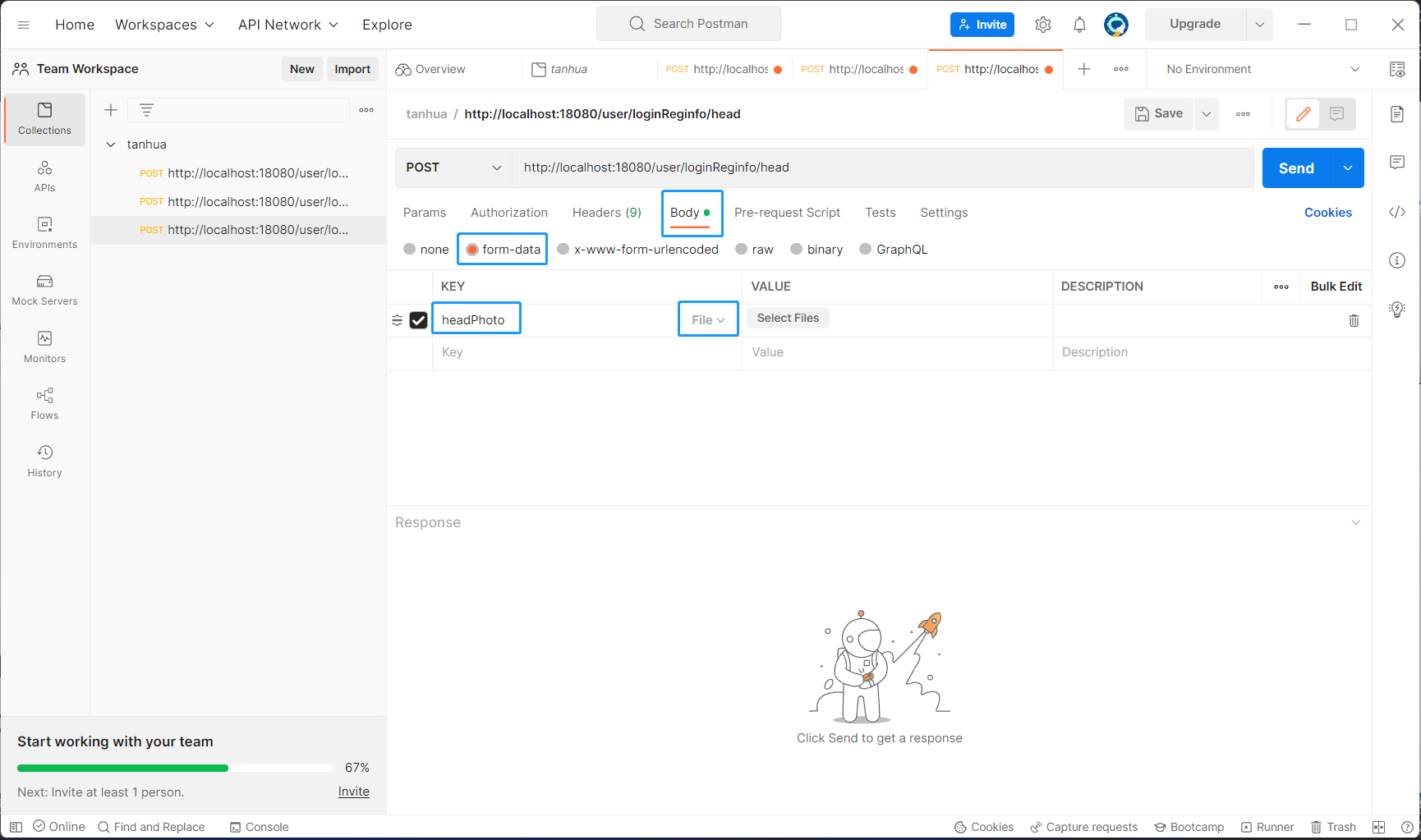Click the blue Invite button
Image resolution: width=1421 pixels, height=840 pixels.
(x=982, y=25)
